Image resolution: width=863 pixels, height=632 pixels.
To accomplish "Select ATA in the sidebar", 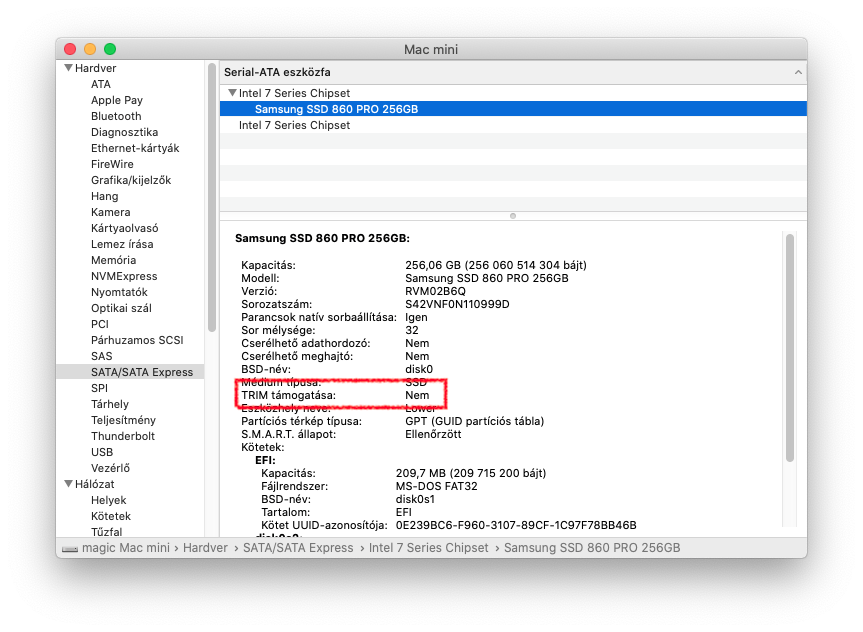I will [x=101, y=84].
